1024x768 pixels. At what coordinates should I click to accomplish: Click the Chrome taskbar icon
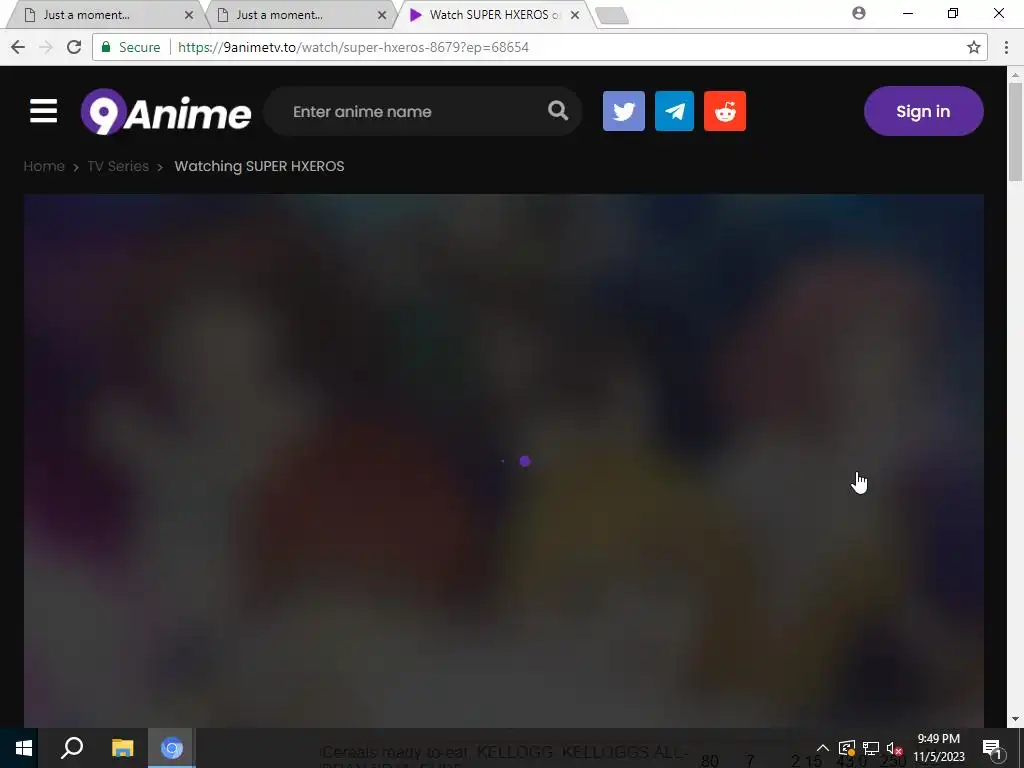tap(172, 748)
